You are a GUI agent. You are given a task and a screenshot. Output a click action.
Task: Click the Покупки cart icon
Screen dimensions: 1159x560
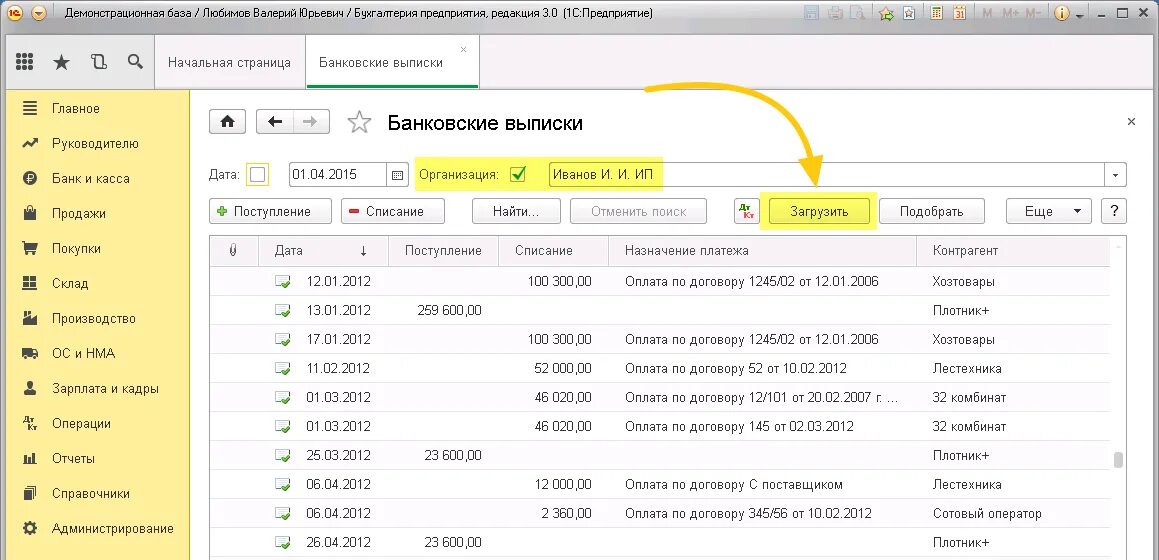(30, 248)
